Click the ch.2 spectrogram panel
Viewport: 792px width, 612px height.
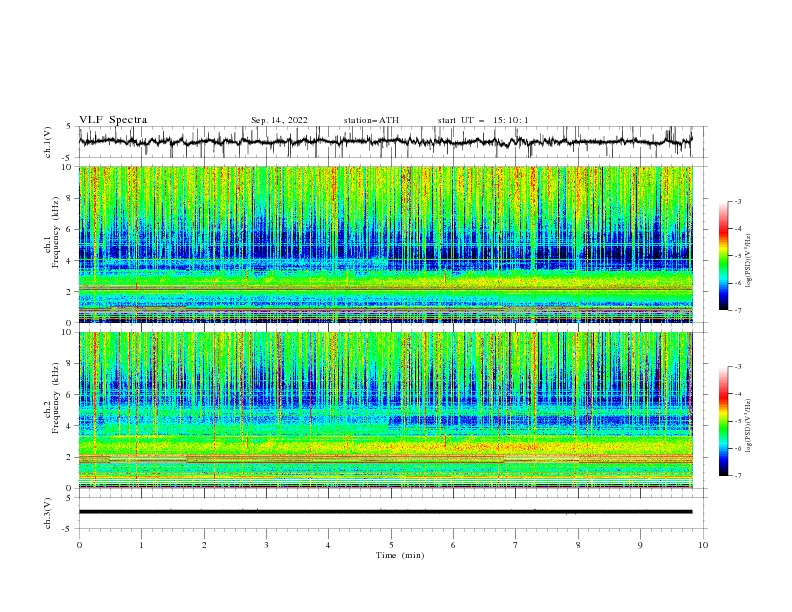point(385,410)
